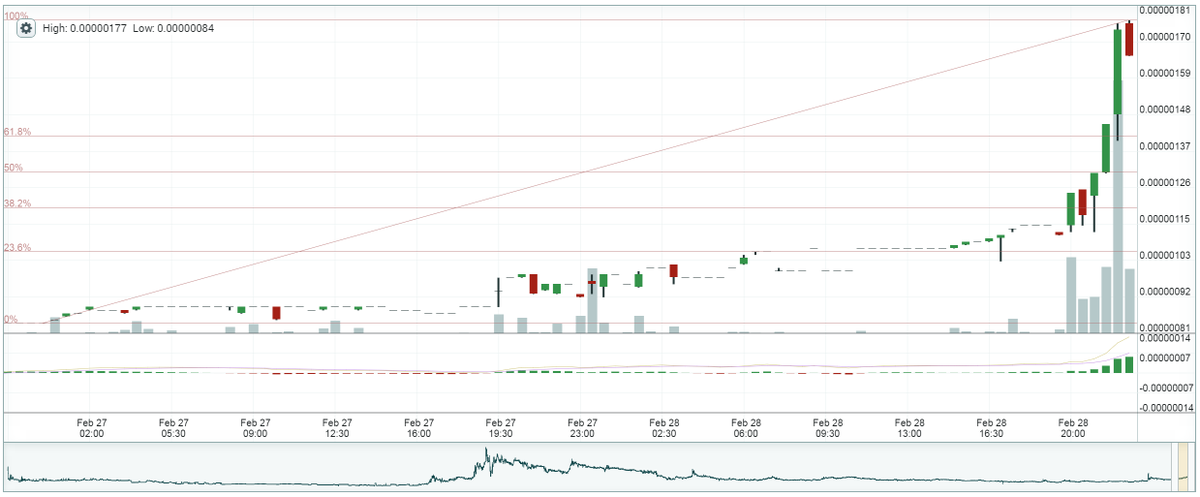Click the last red candle at the chart's right edge
The image size is (1200, 497).
1129,39
